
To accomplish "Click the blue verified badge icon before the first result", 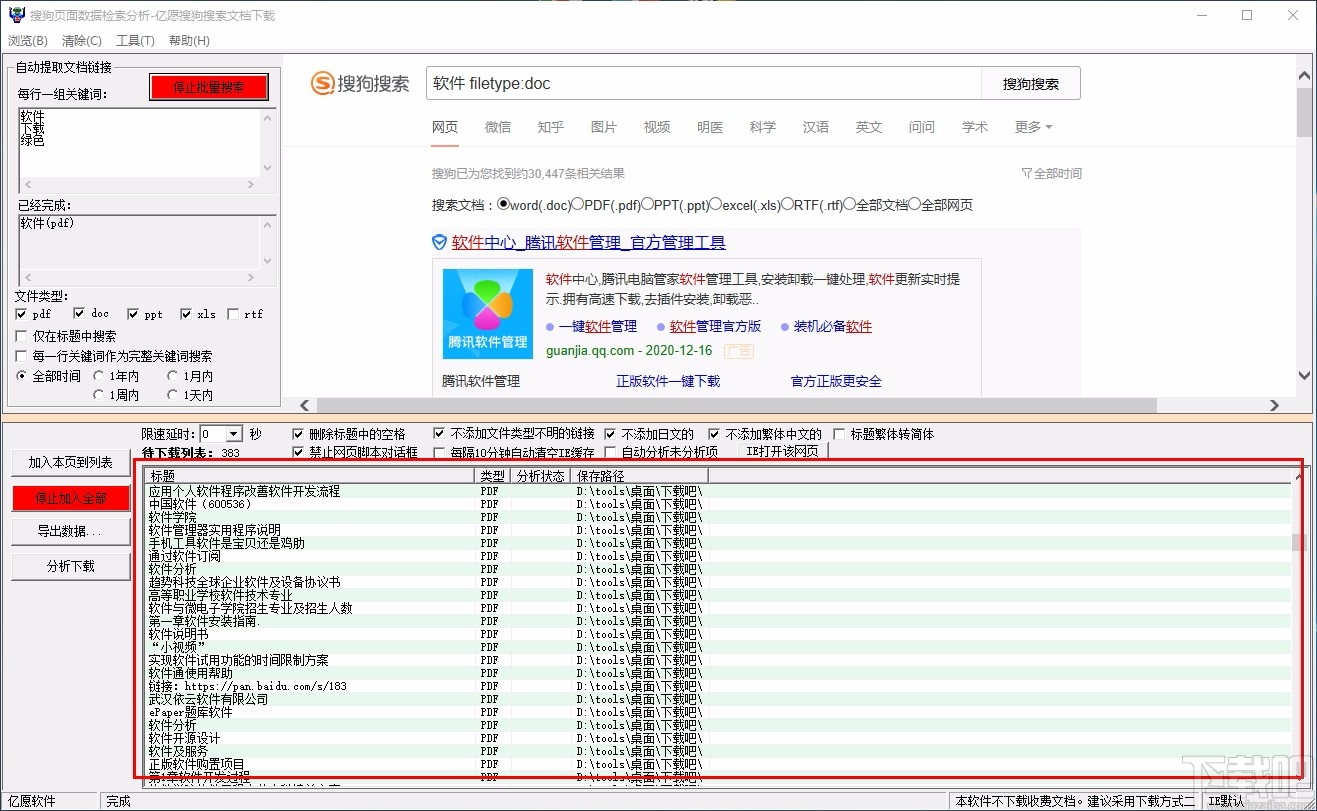I will point(439,241).
